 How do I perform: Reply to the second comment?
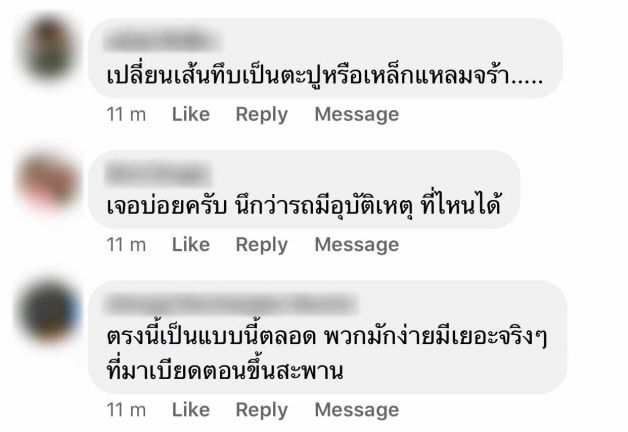[x=262, y=245]
